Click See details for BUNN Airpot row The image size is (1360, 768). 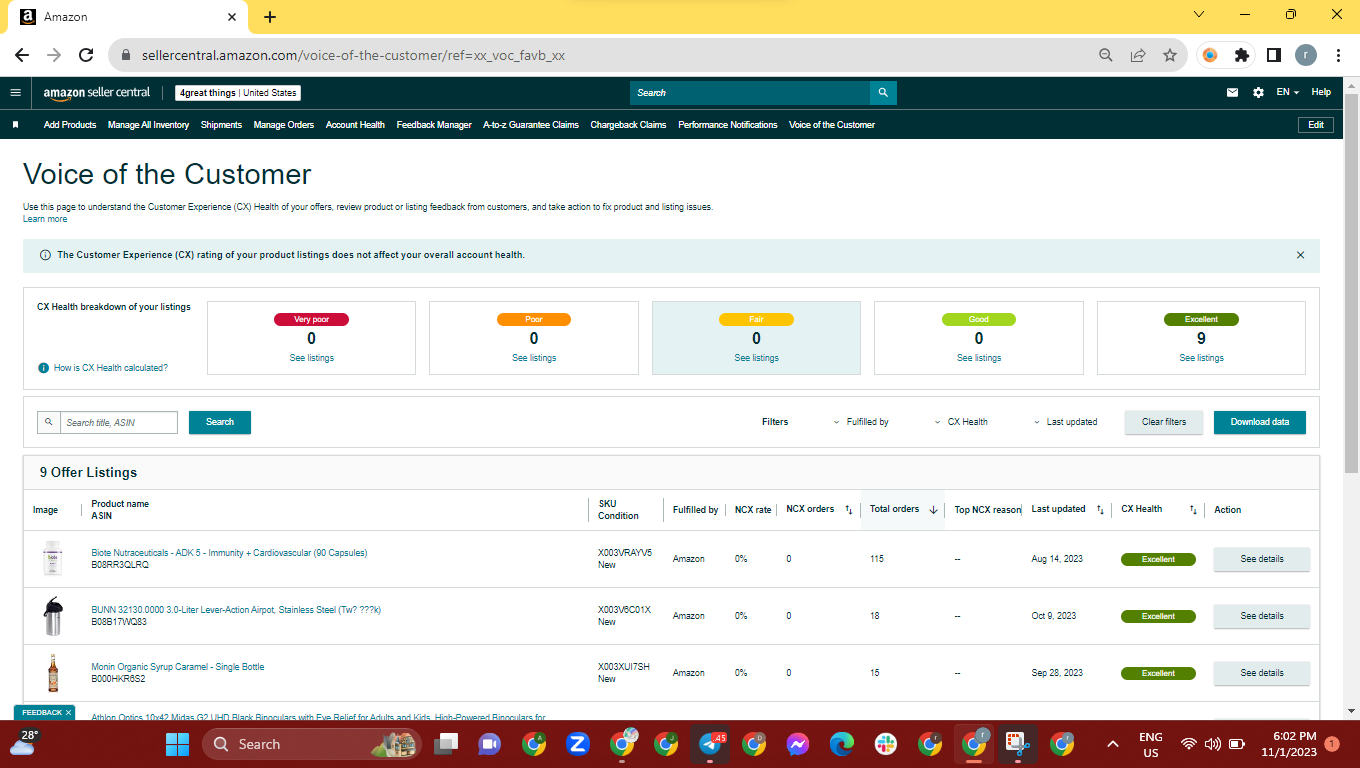[x=1262, y=616]
